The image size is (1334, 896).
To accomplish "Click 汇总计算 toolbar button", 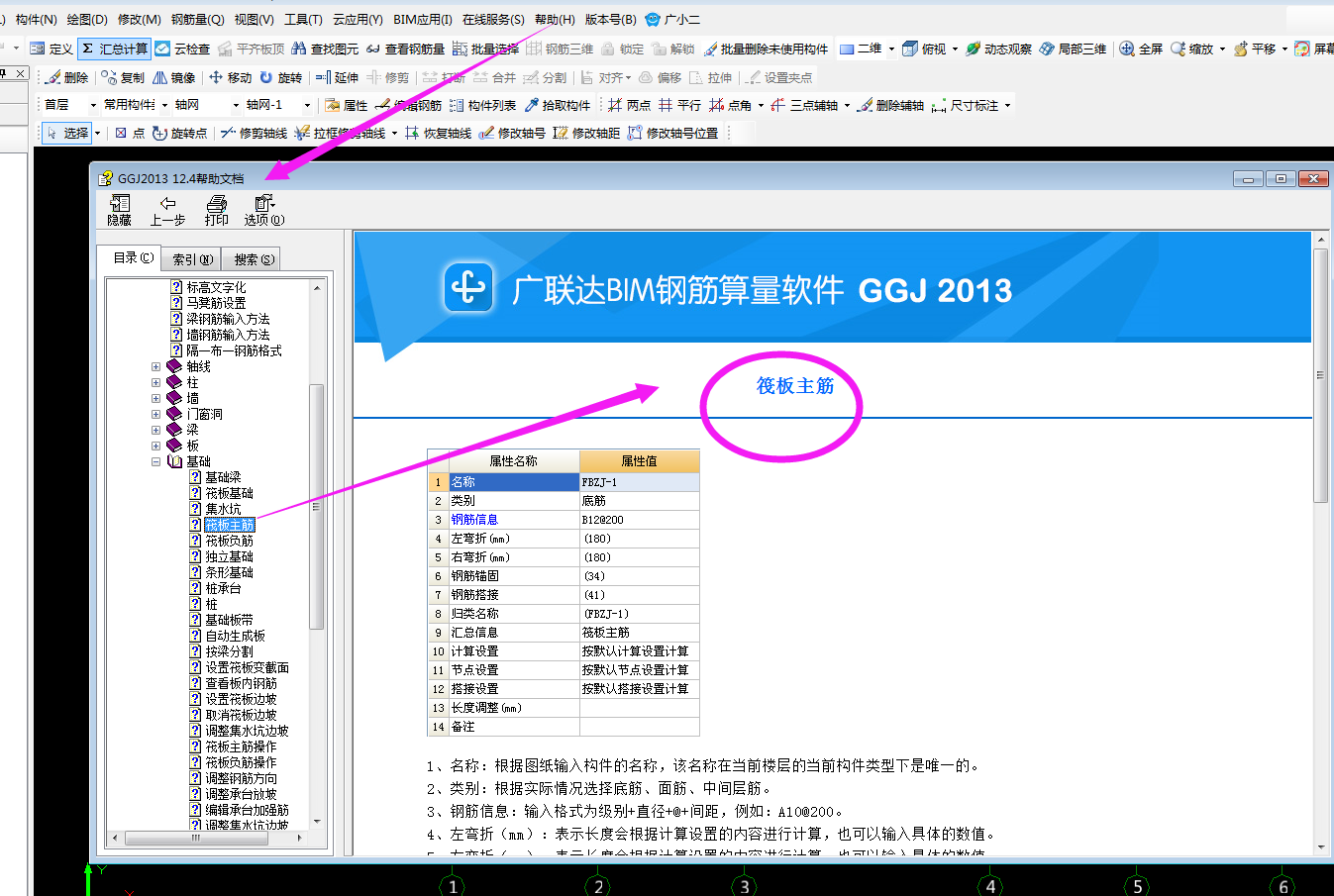I will [114, 49].
